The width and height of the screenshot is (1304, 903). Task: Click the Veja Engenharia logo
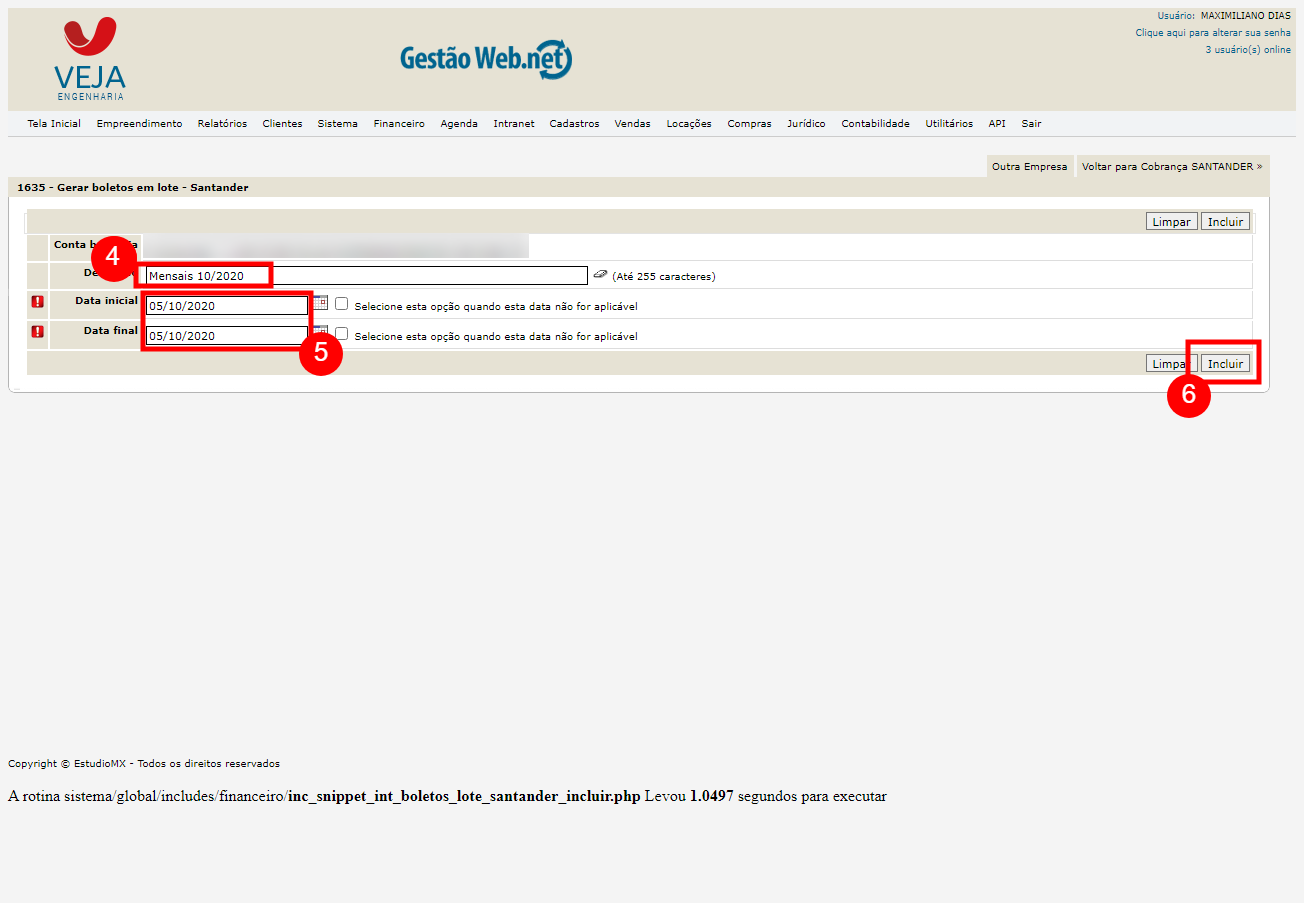click(90, 60)
